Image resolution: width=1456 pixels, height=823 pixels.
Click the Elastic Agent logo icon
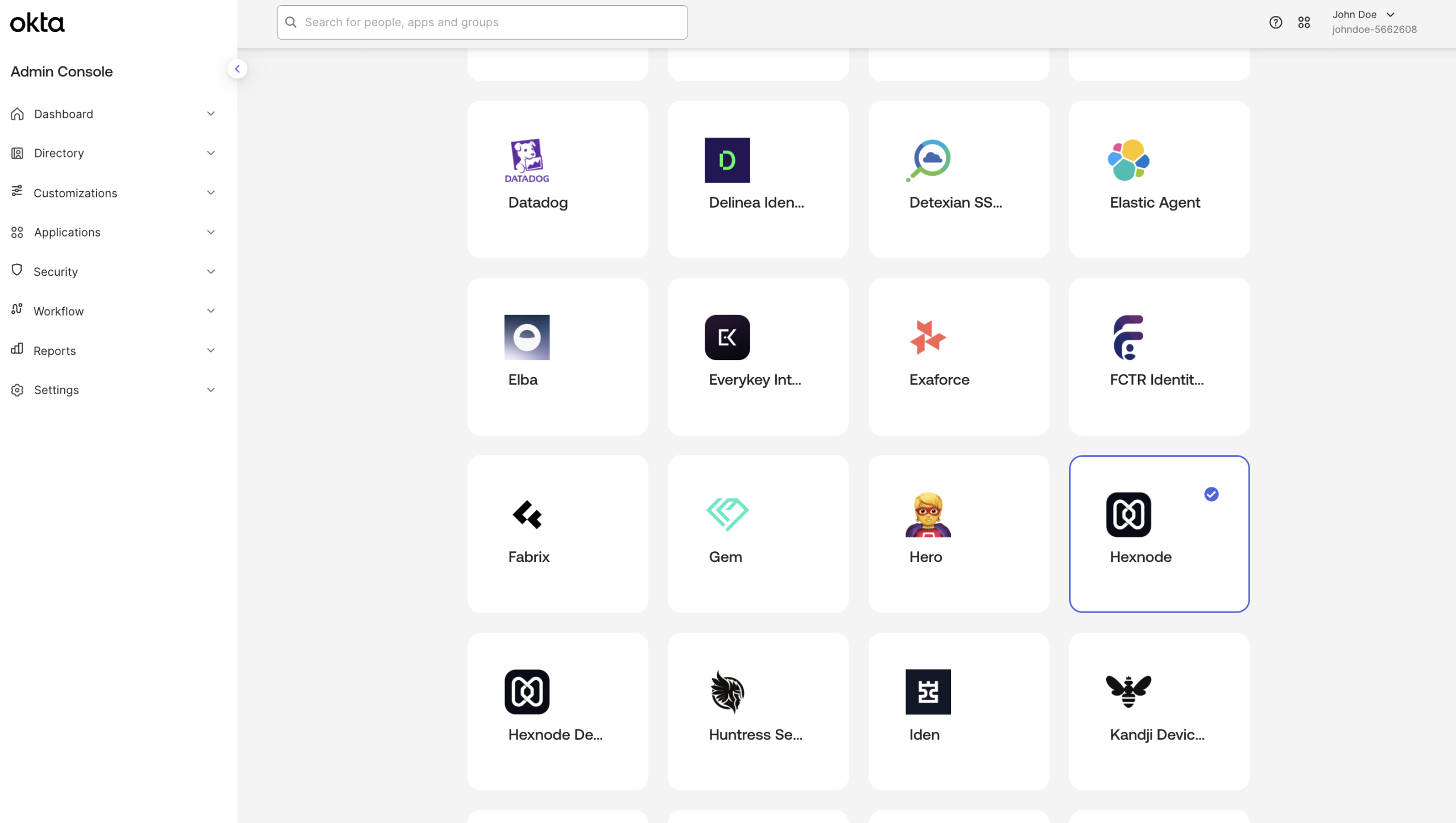[1128, 160]
